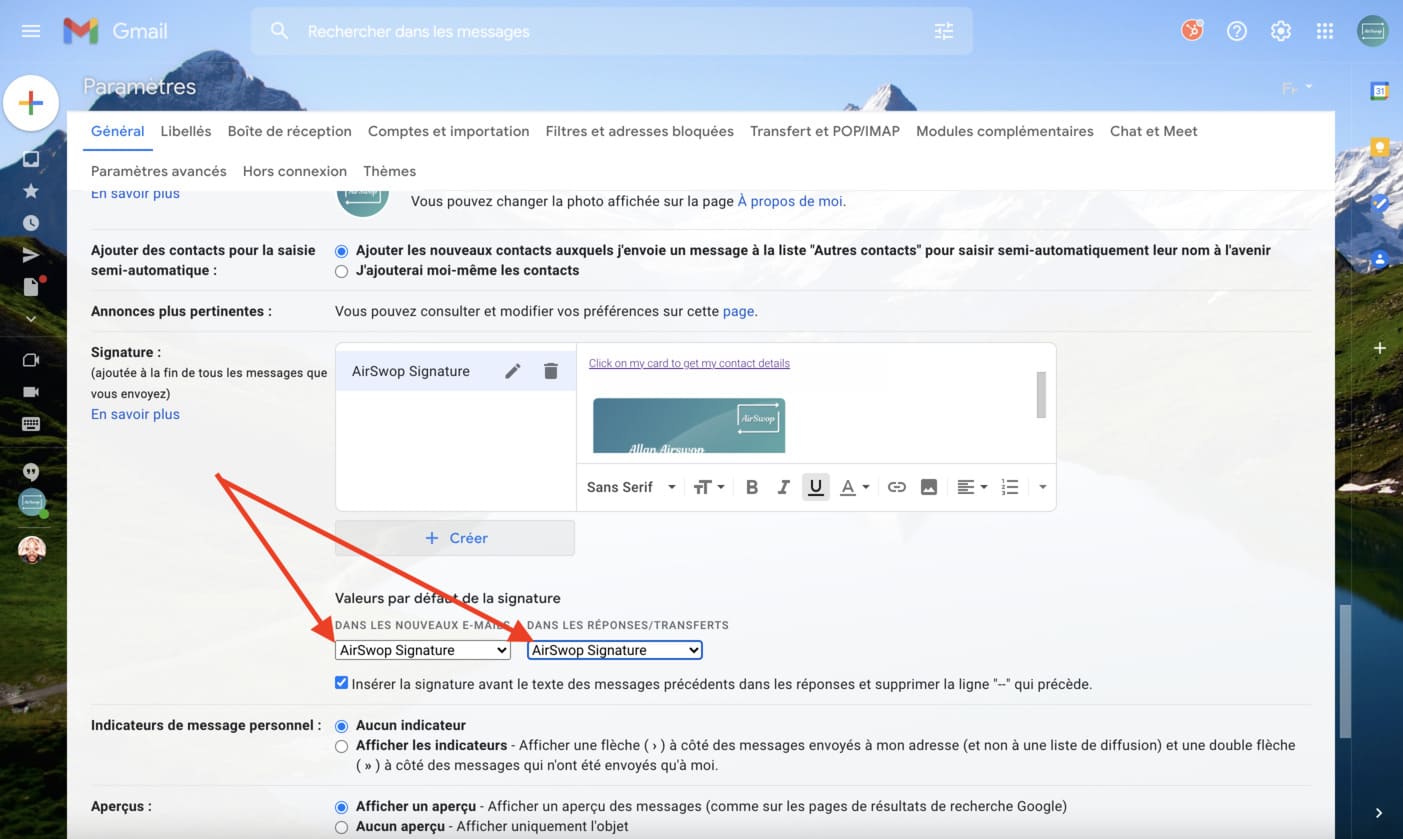
Task: Open Google Tasks side panel icon
Action: 1380,203
